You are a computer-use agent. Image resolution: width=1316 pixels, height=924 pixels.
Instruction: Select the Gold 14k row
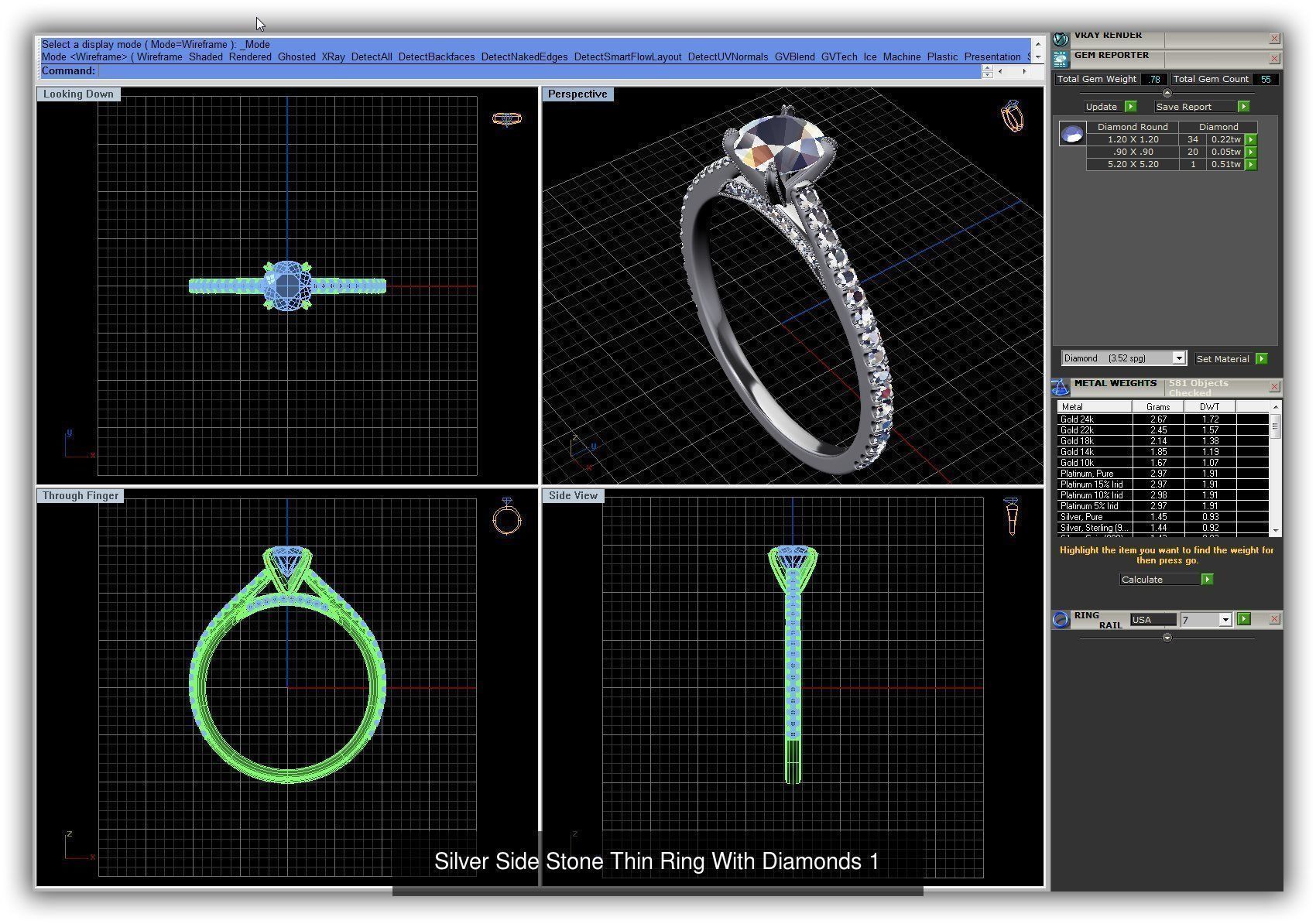tap(1163, 452)
